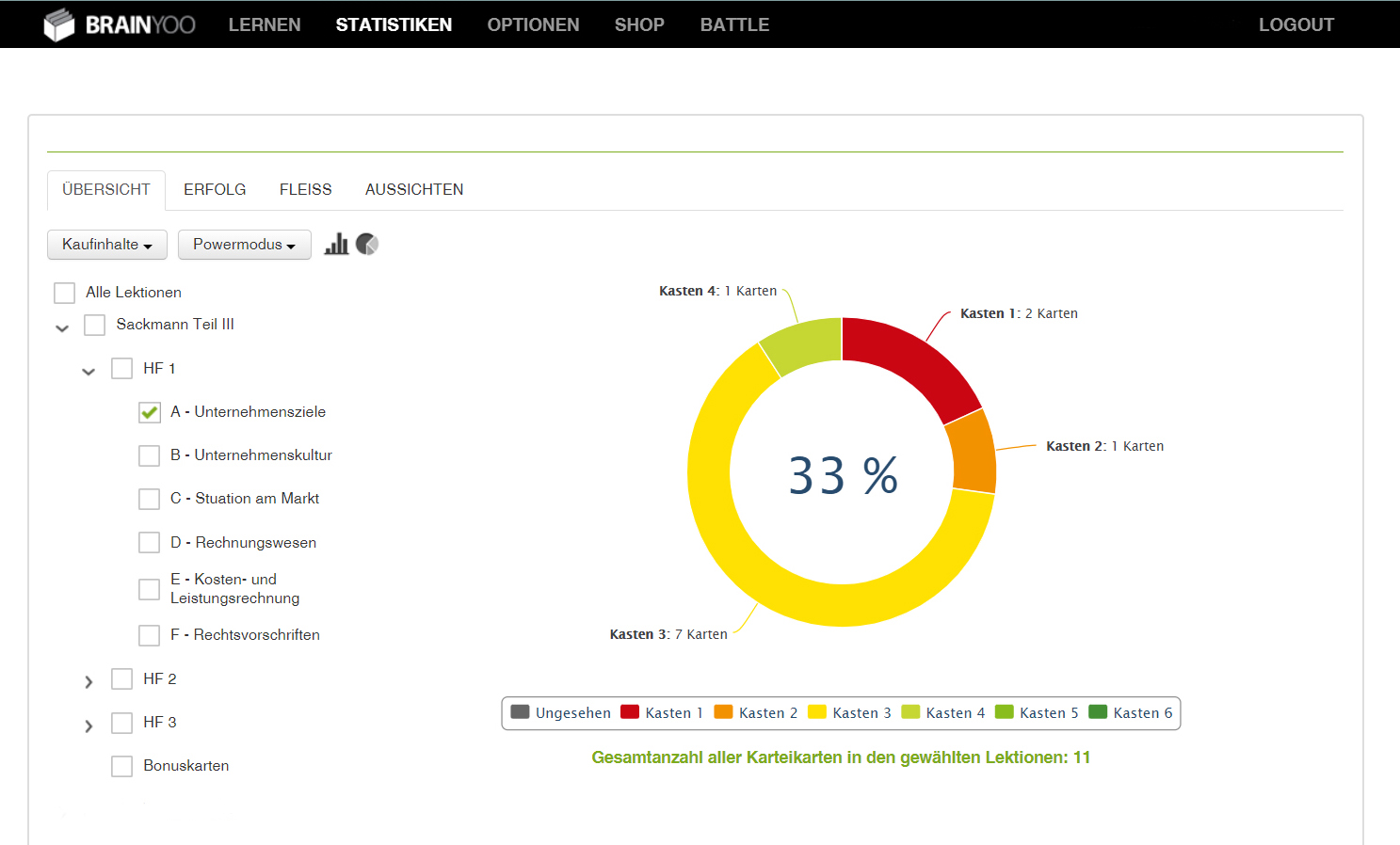Go to the LERNEN page
The height and width of the screenshot is (845, 1400).
[265, 25]
